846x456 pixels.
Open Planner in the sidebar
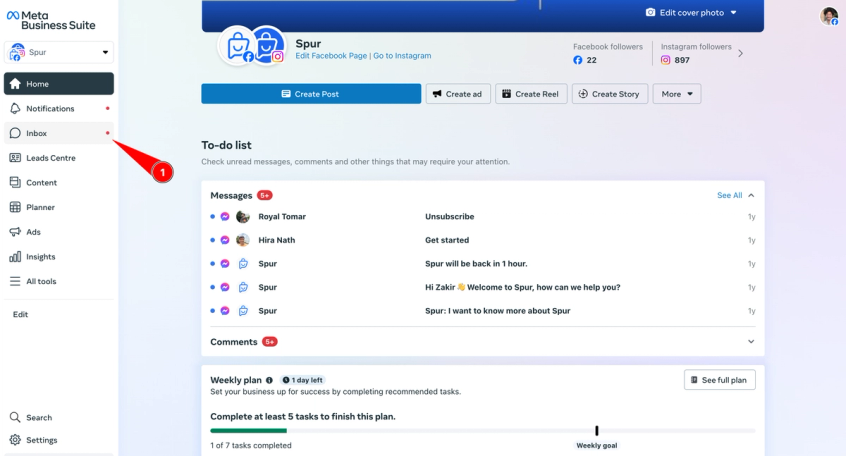point(59,207)
